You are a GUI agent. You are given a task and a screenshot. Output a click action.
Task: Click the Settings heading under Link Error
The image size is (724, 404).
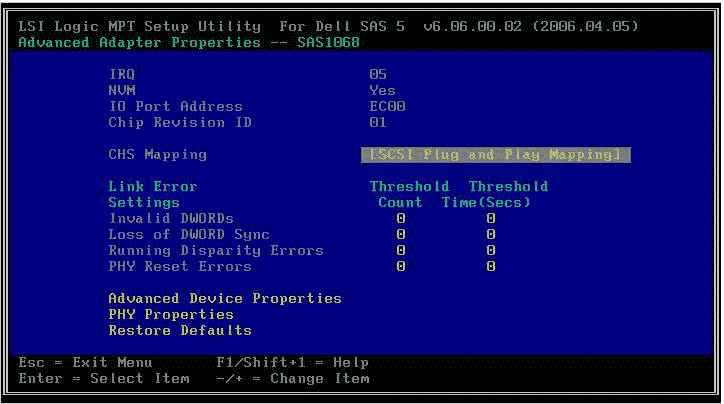point(144,203)
